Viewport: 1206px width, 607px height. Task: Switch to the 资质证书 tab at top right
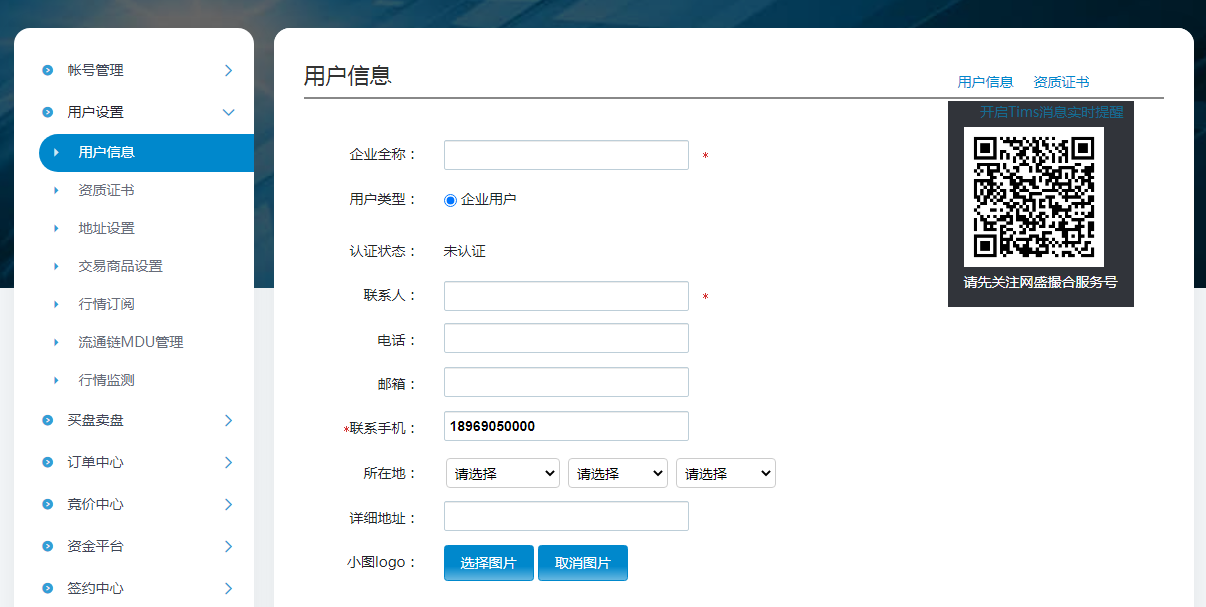tap(1061, 82)
